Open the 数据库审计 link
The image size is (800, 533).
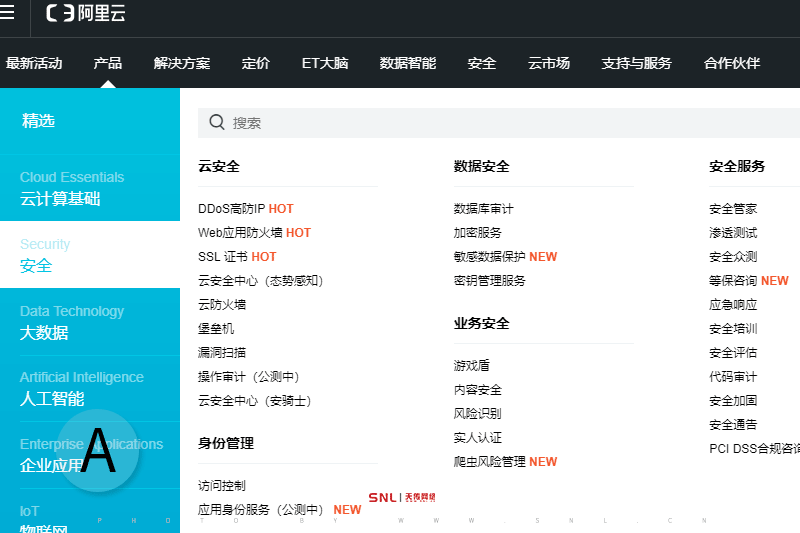tap(483, 209)
